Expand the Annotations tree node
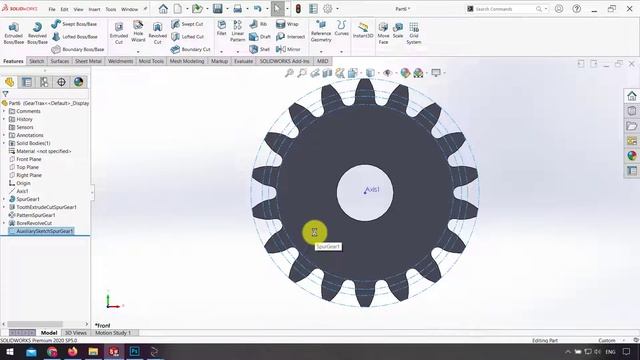This screenshot has height=360, width=640. [x=4, y=135]
